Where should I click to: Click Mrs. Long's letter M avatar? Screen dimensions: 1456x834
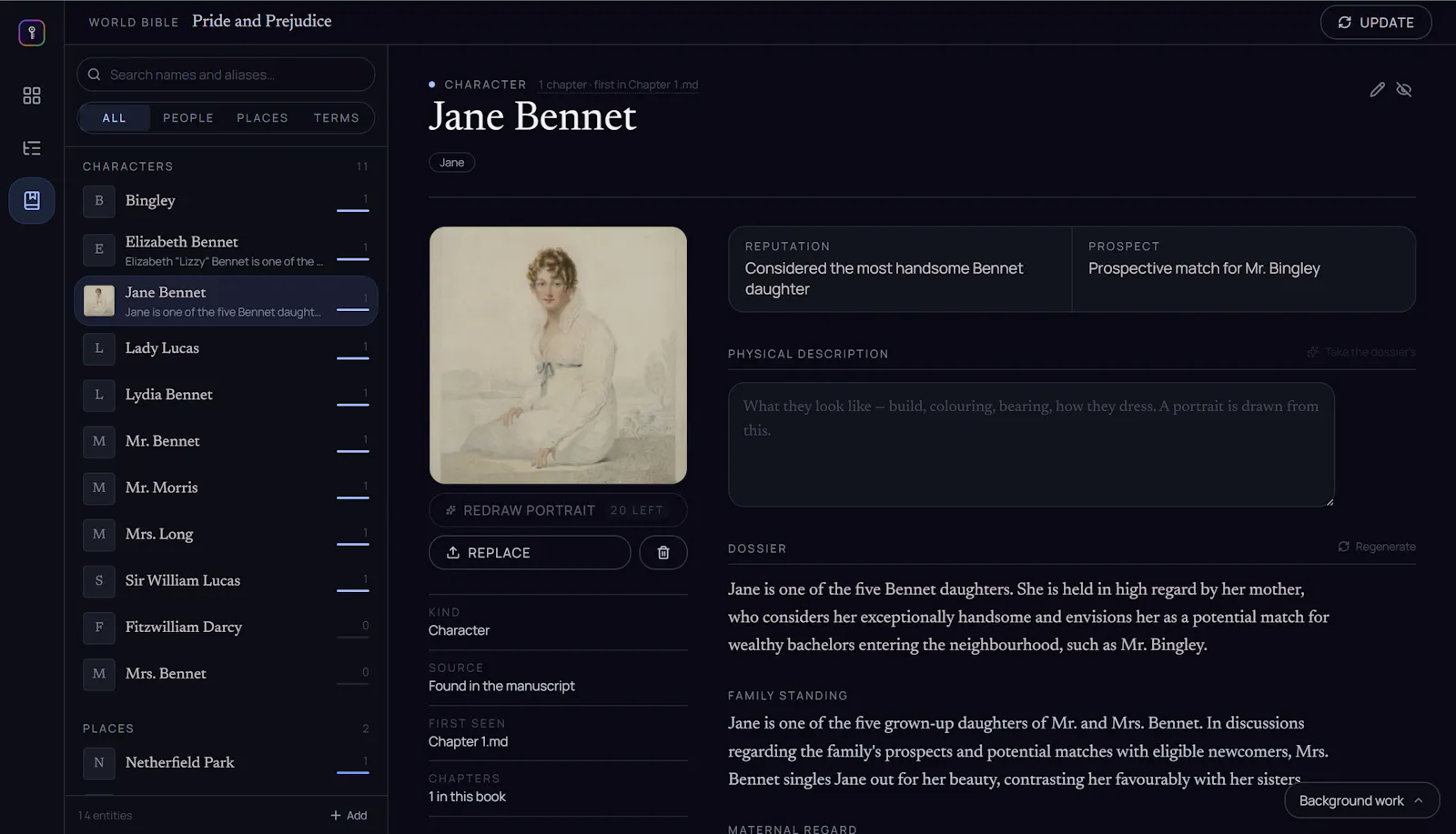pyautogui.click(x=99, y=534)
